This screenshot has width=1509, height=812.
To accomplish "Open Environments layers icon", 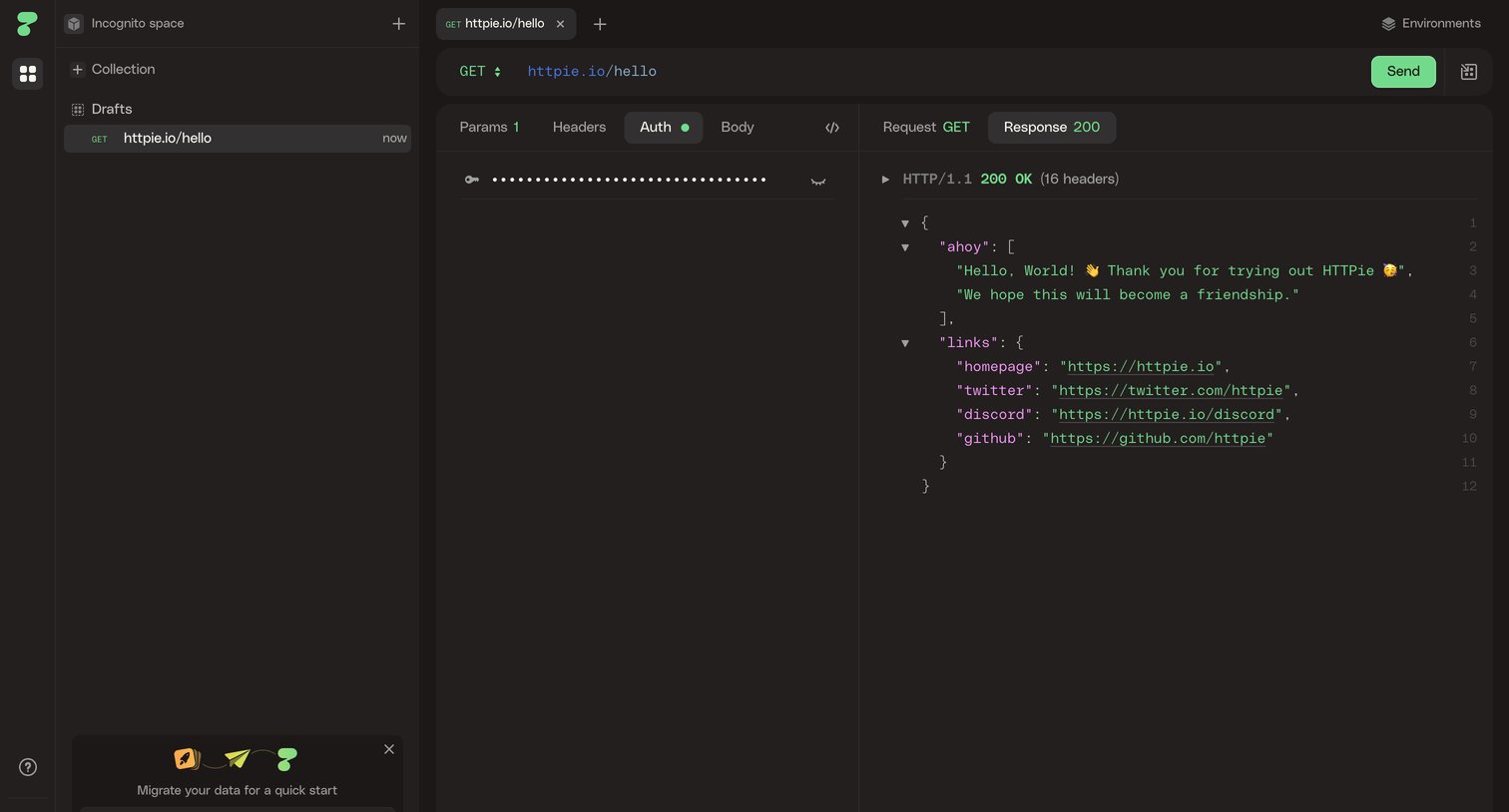I will [1388, 24].
